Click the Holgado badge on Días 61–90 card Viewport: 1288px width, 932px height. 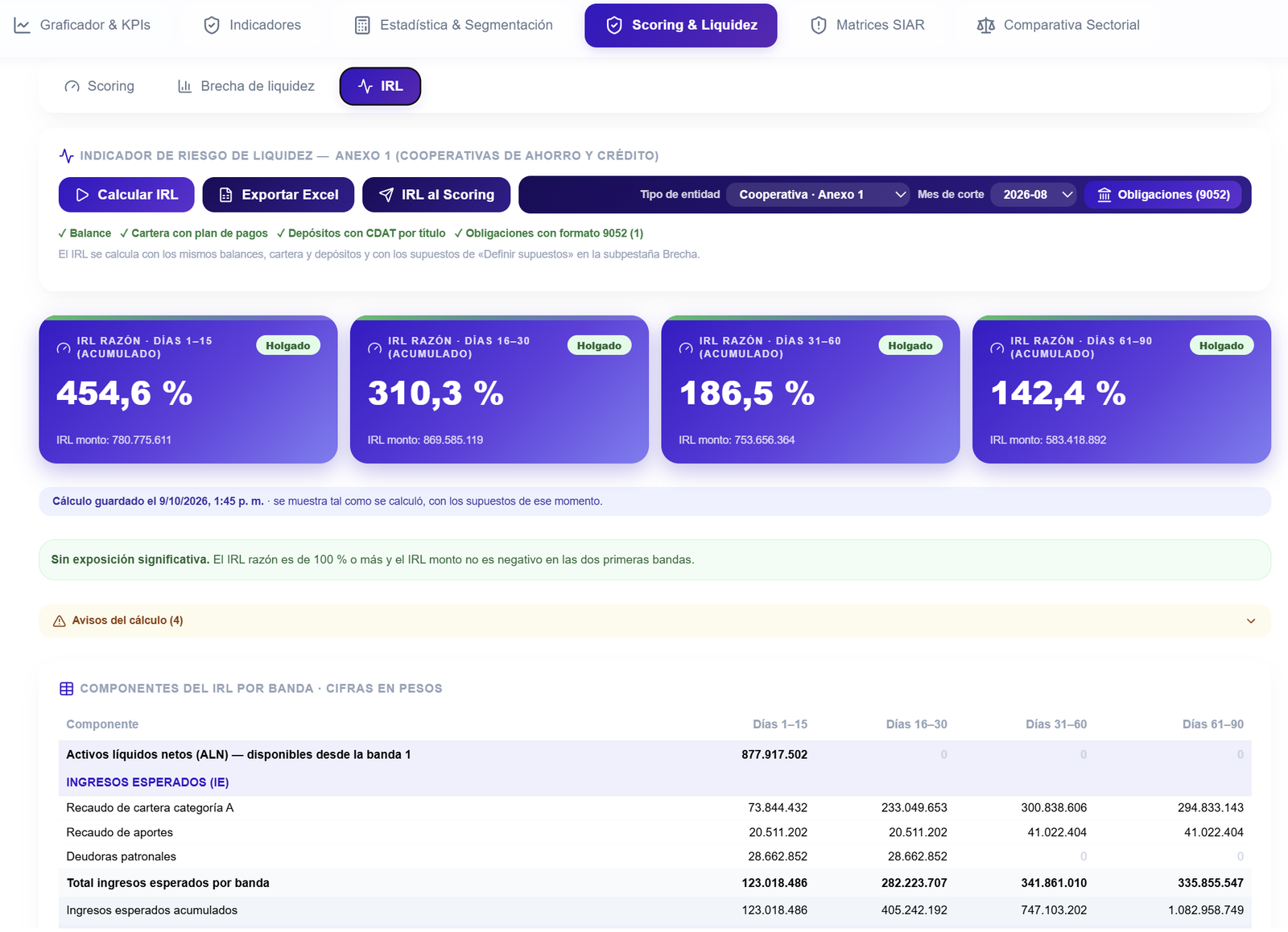[1221, 345]
